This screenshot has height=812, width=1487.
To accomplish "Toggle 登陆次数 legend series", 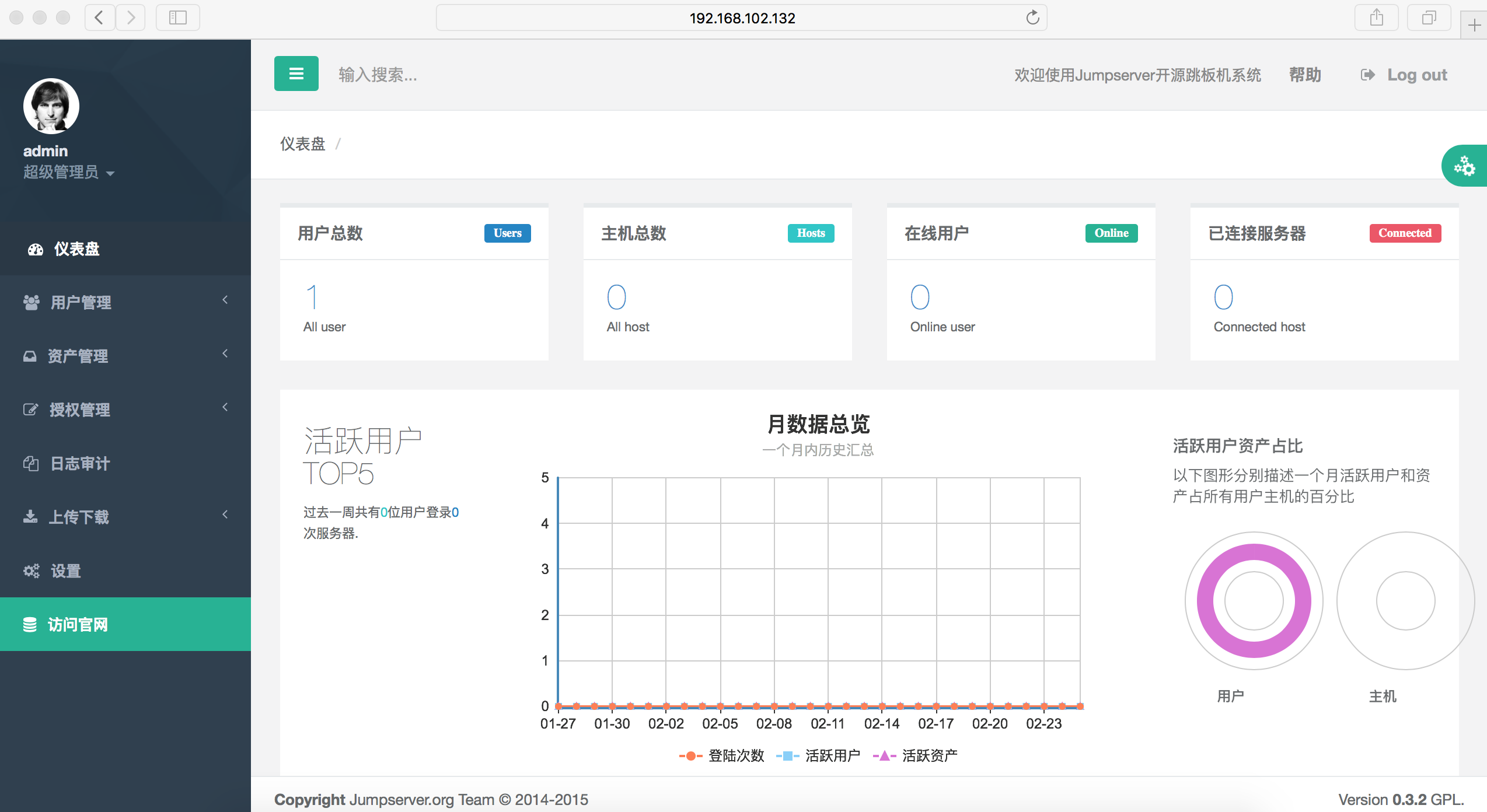I will tap(722, 755).
